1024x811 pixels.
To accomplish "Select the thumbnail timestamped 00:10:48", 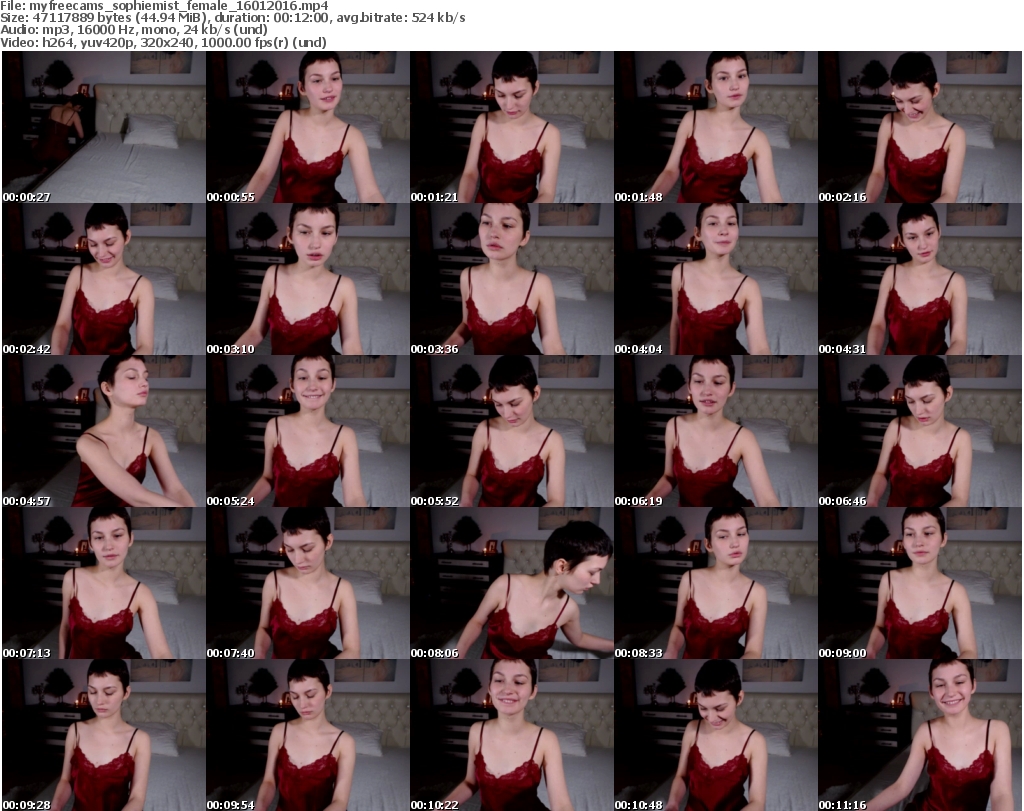I will point(716,735).
